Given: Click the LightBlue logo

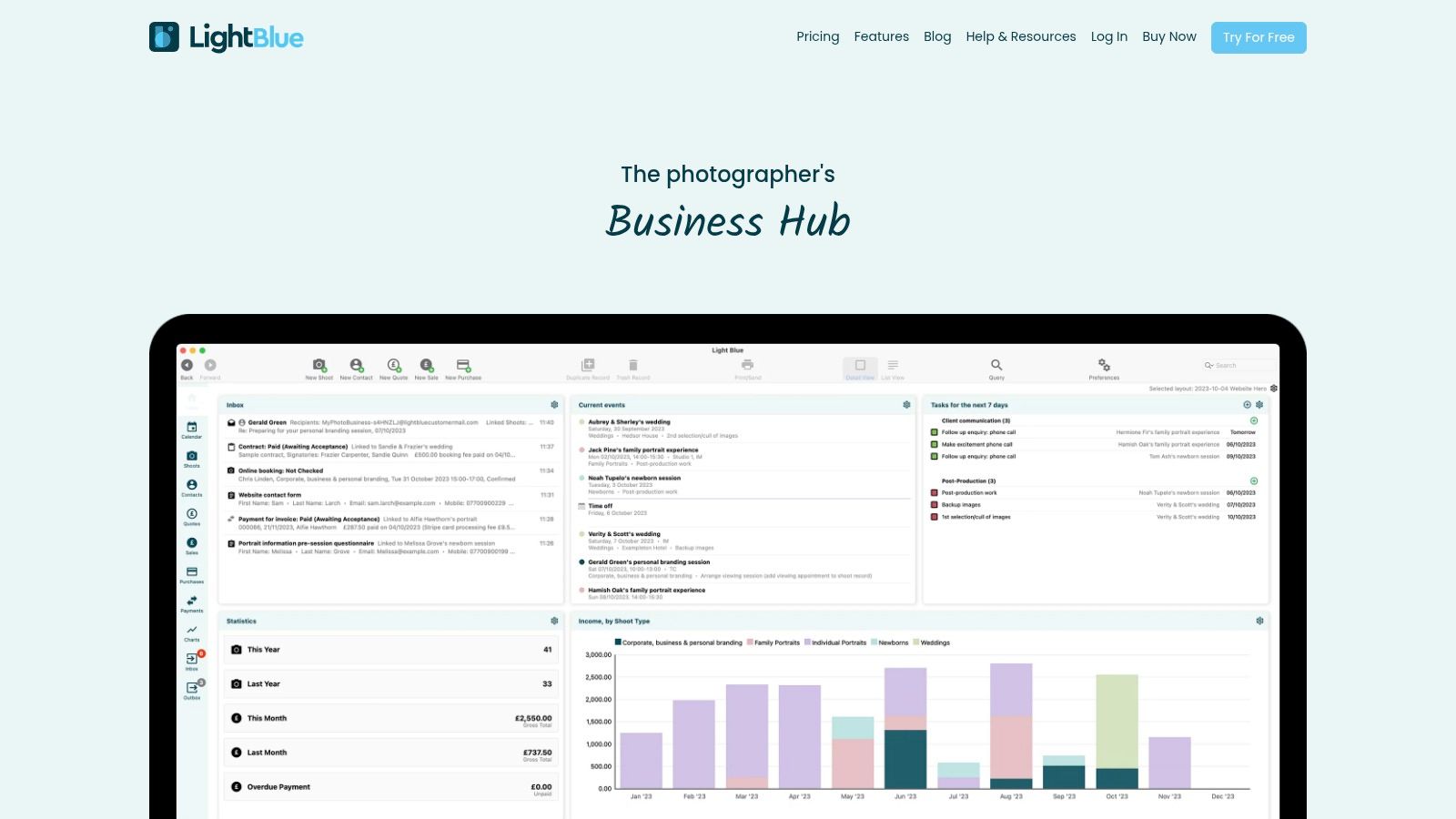Looking at the screenshot, I should point(227,37).
